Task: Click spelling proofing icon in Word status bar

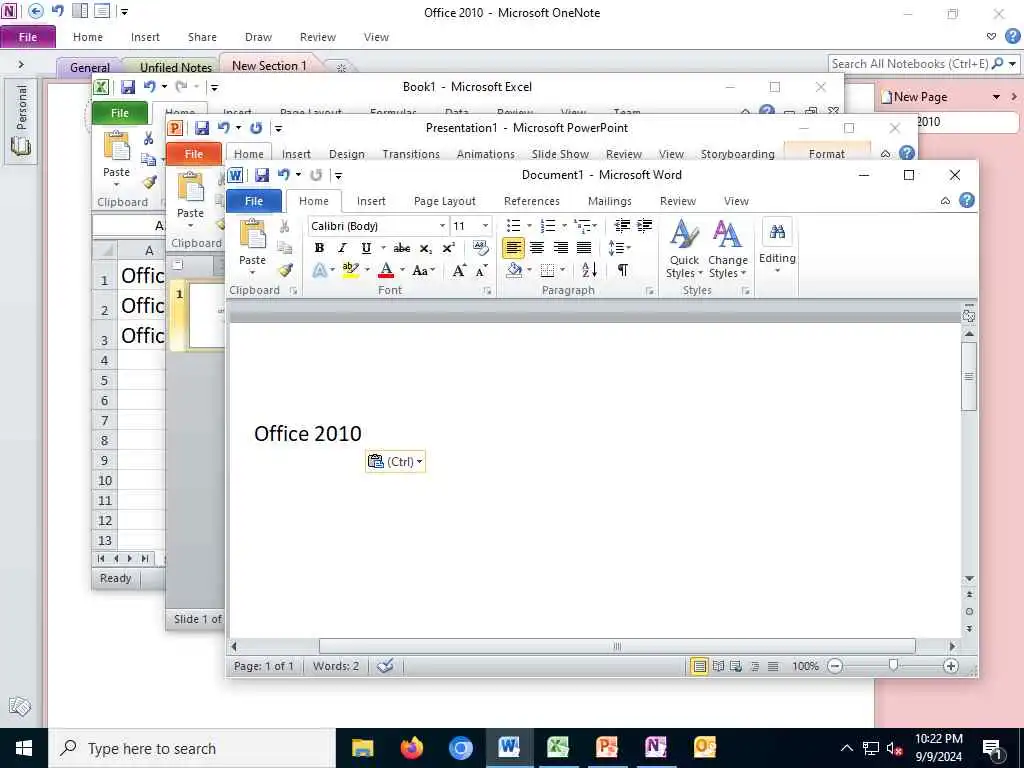Action: pyautogui.click(x=385, y=666)
